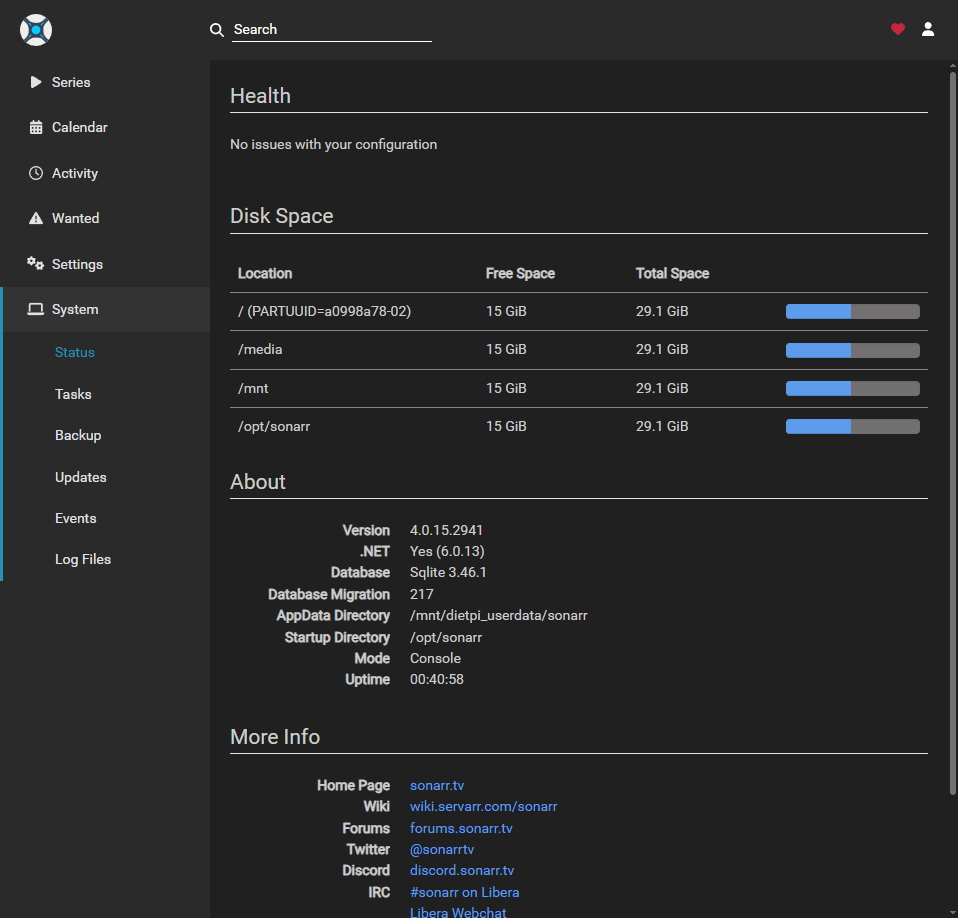Image resolution: width=958 pixels, height=918 pixels.
Task: Open the sonarr.tv home page link
Action: click(437, 786)
